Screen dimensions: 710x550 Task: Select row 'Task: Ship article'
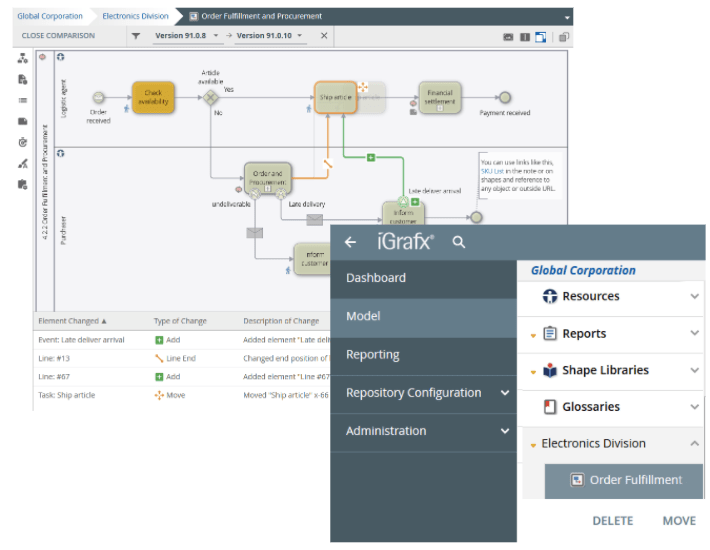click(182, 395)
